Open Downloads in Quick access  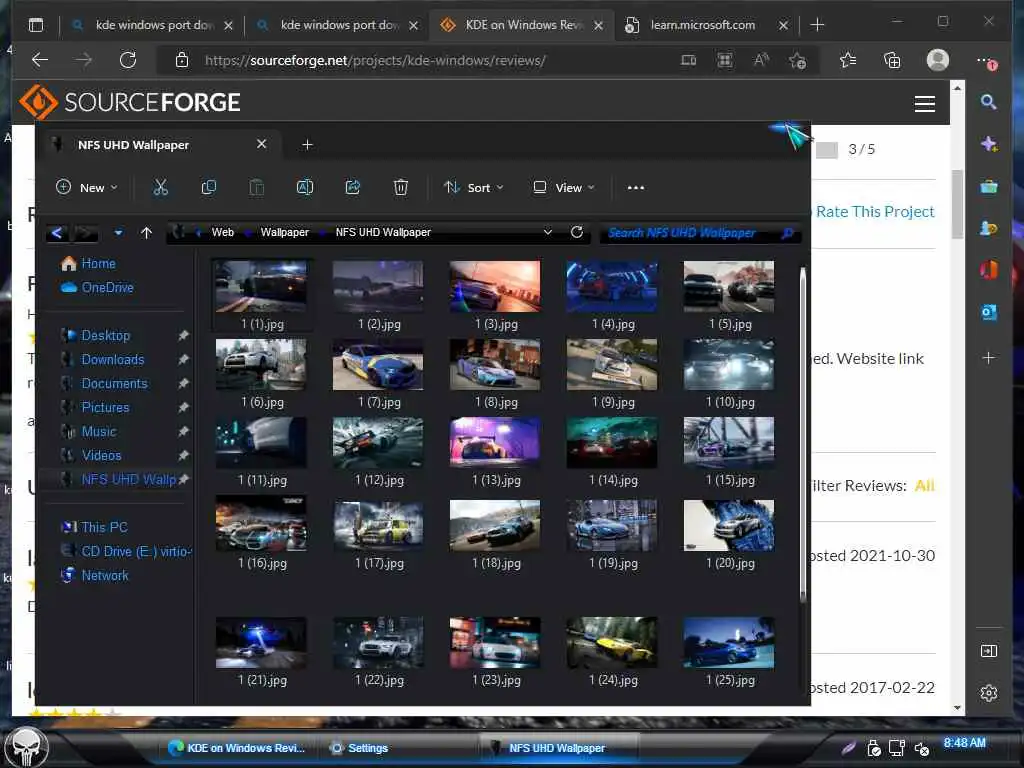click(x=112, y=359)
